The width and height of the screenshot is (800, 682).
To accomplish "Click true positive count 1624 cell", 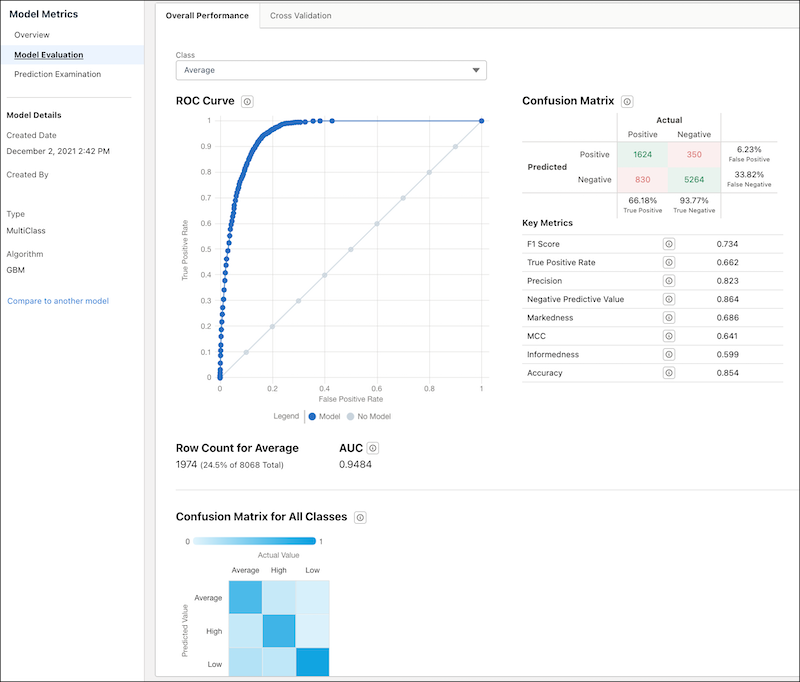I will coord(642,155).
